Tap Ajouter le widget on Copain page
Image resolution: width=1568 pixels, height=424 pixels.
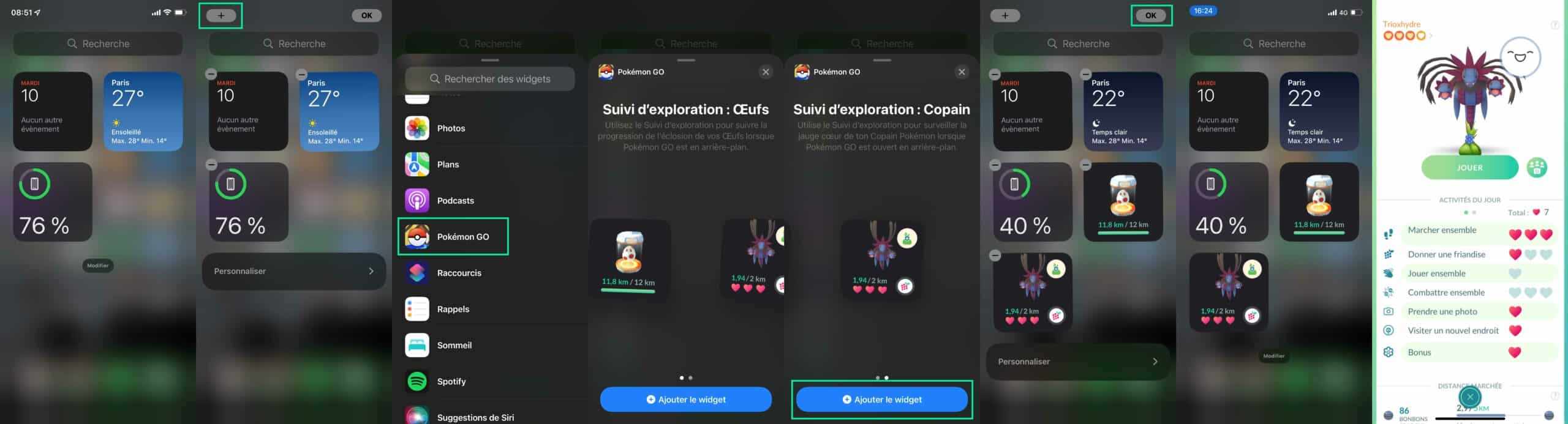[882, 400]
